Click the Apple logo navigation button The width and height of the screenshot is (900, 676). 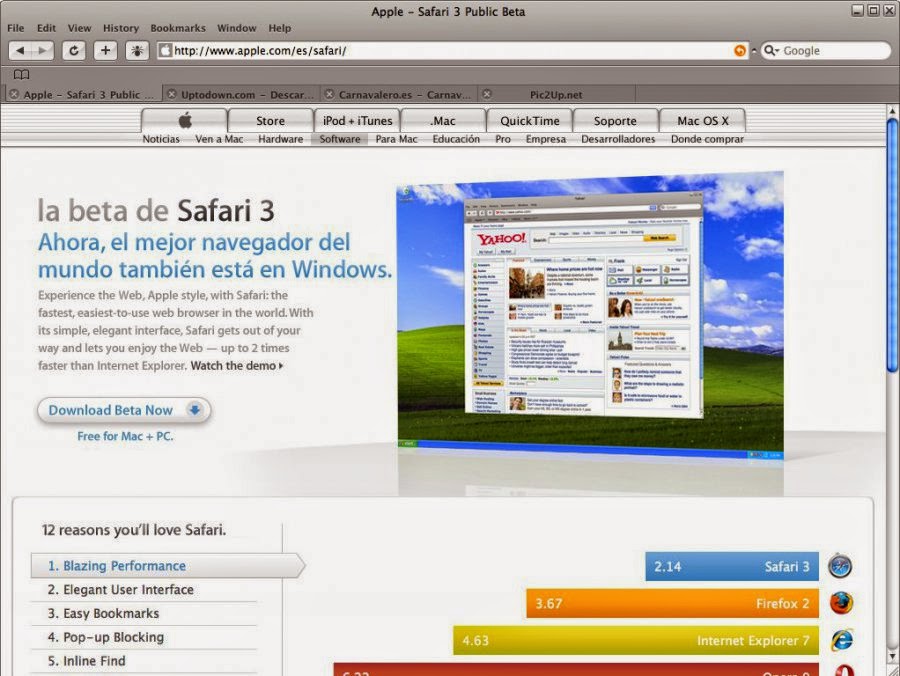pos(184,121)
